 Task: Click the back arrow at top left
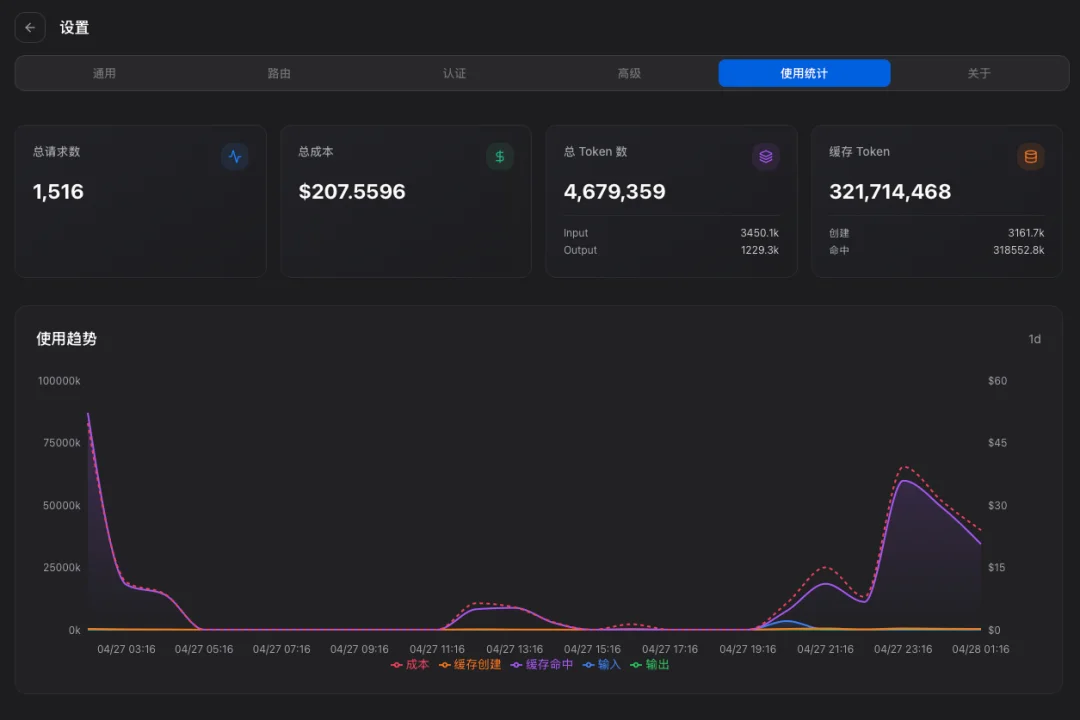(29, 27)
